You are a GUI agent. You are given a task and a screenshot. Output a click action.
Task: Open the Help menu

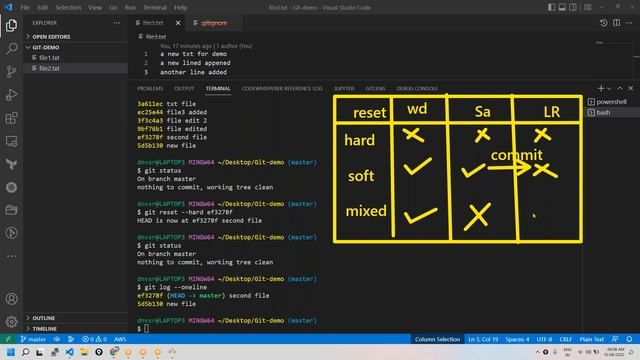(x=180, y=7)
